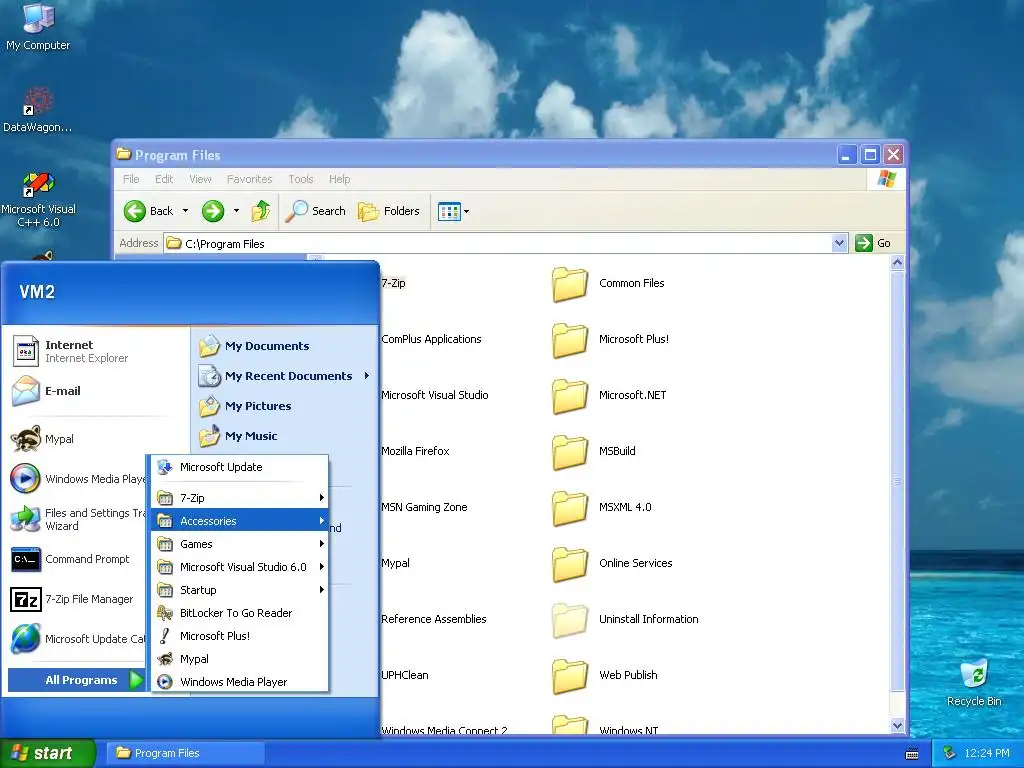Click the green Go button
This screenshot has height=768, width=1024.
point(873,243)
